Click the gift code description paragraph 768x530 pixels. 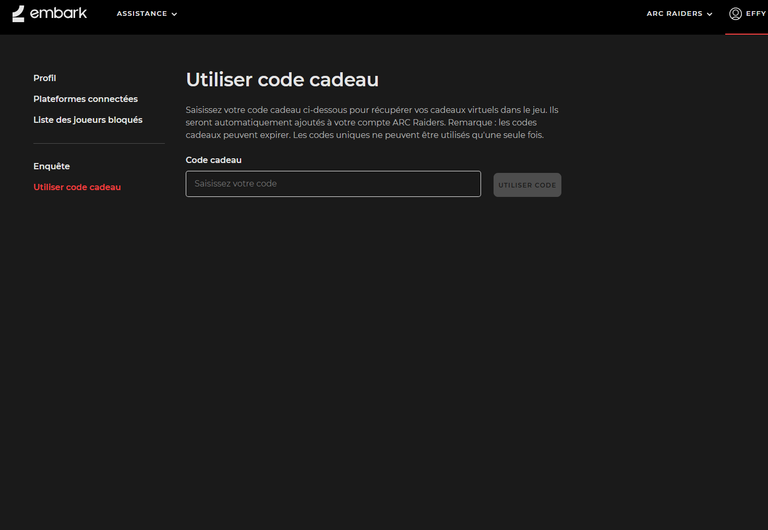[372, 122]
